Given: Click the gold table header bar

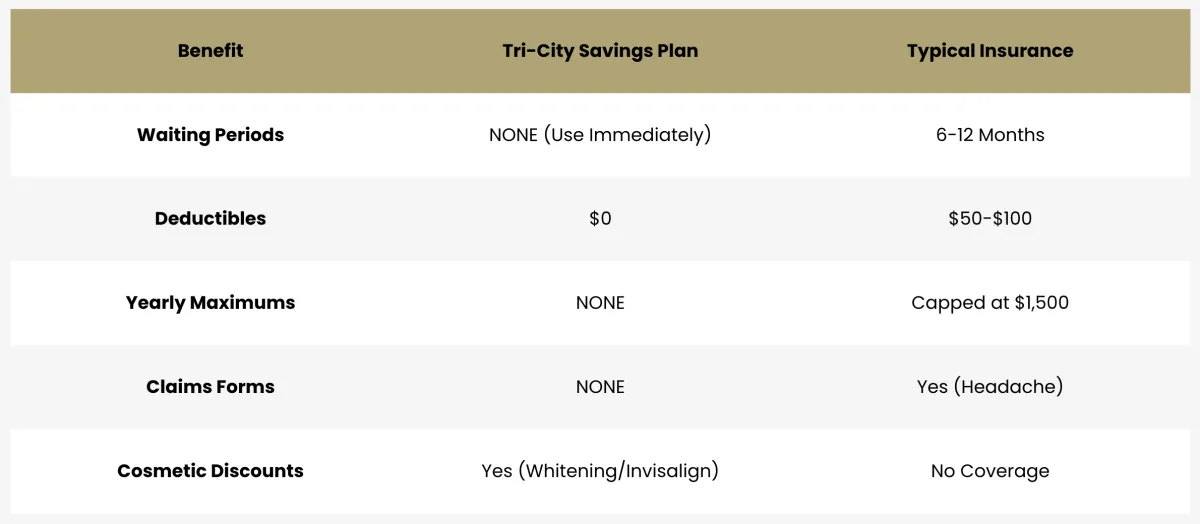Looking at the screenshot, I should pyautogui.click(x=600, y=51).
